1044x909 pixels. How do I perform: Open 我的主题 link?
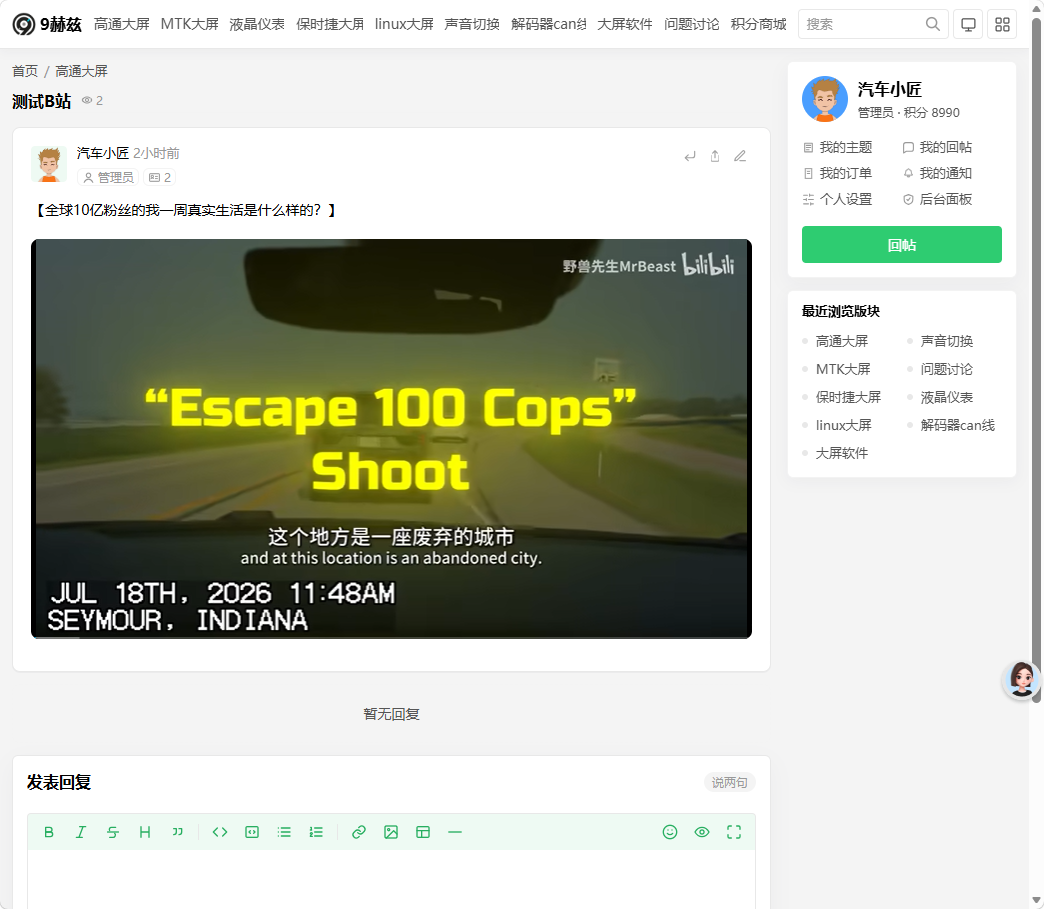[x=838, y=147]
